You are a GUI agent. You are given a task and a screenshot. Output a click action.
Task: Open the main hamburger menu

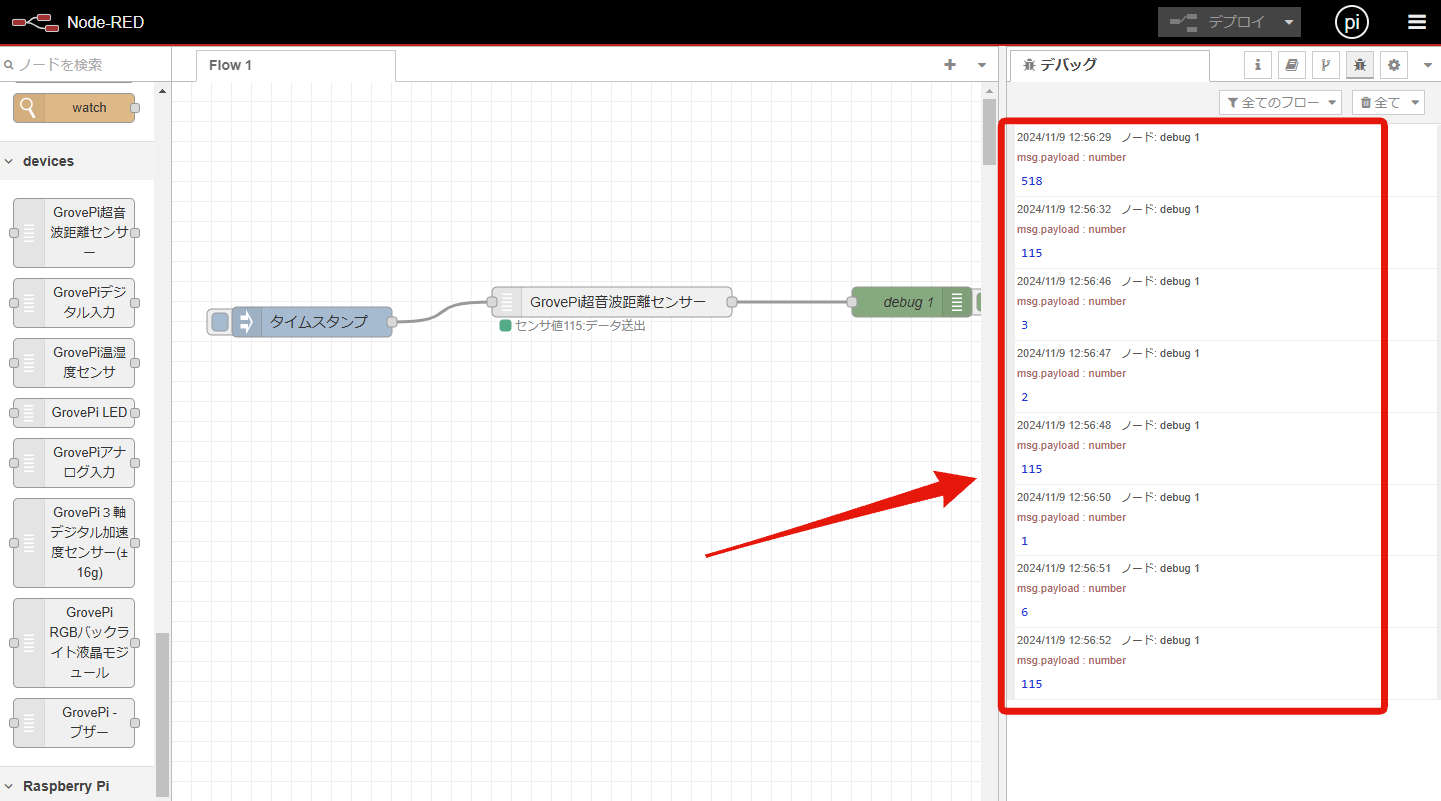click(x=1417, y=22)
